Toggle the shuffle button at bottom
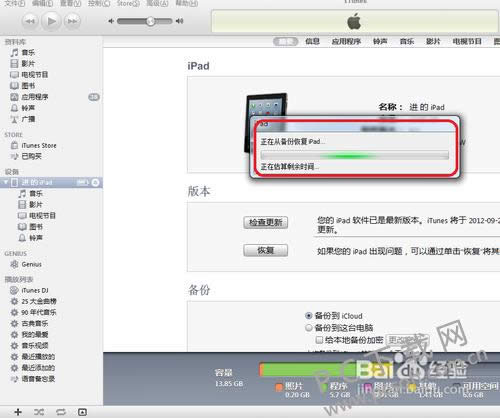 pyautogui.click(x=39, y=412)
